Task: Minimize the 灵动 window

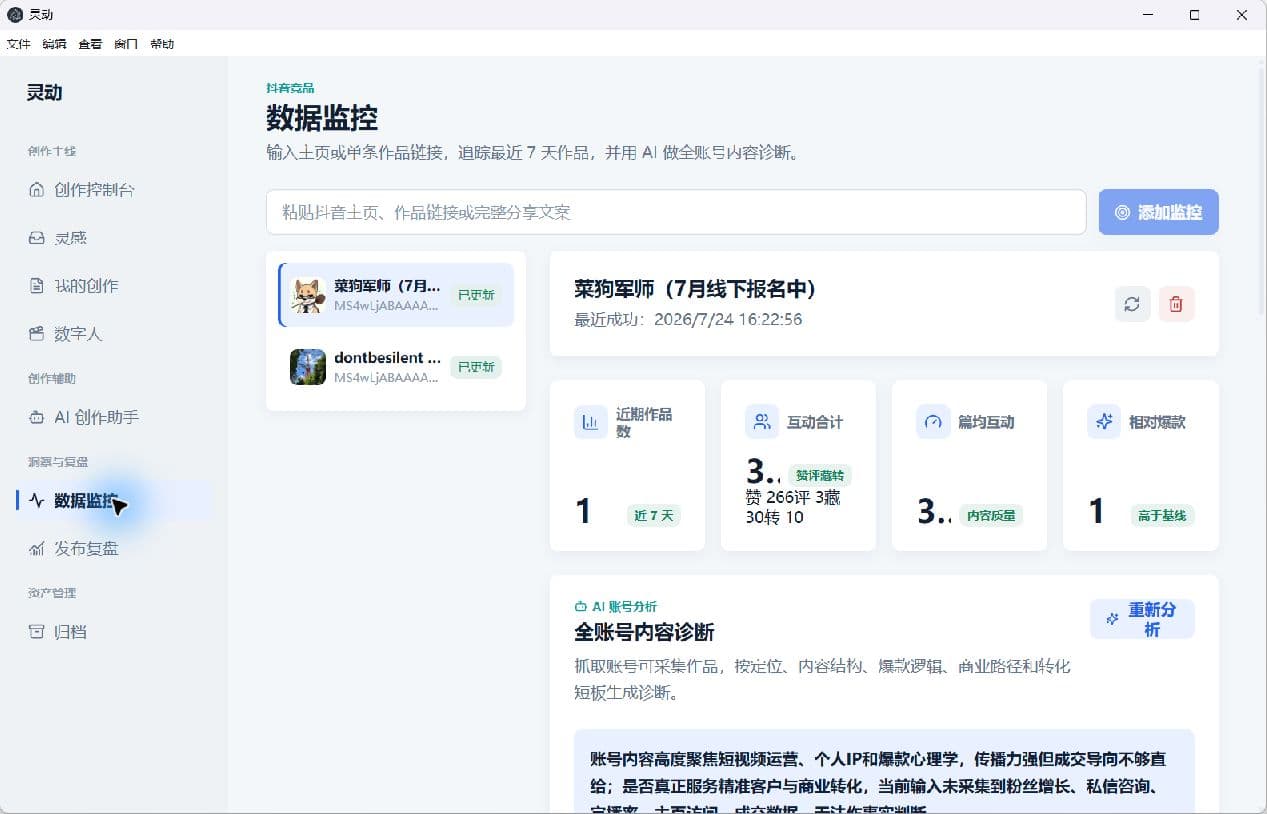Action: click(1149, 15)
